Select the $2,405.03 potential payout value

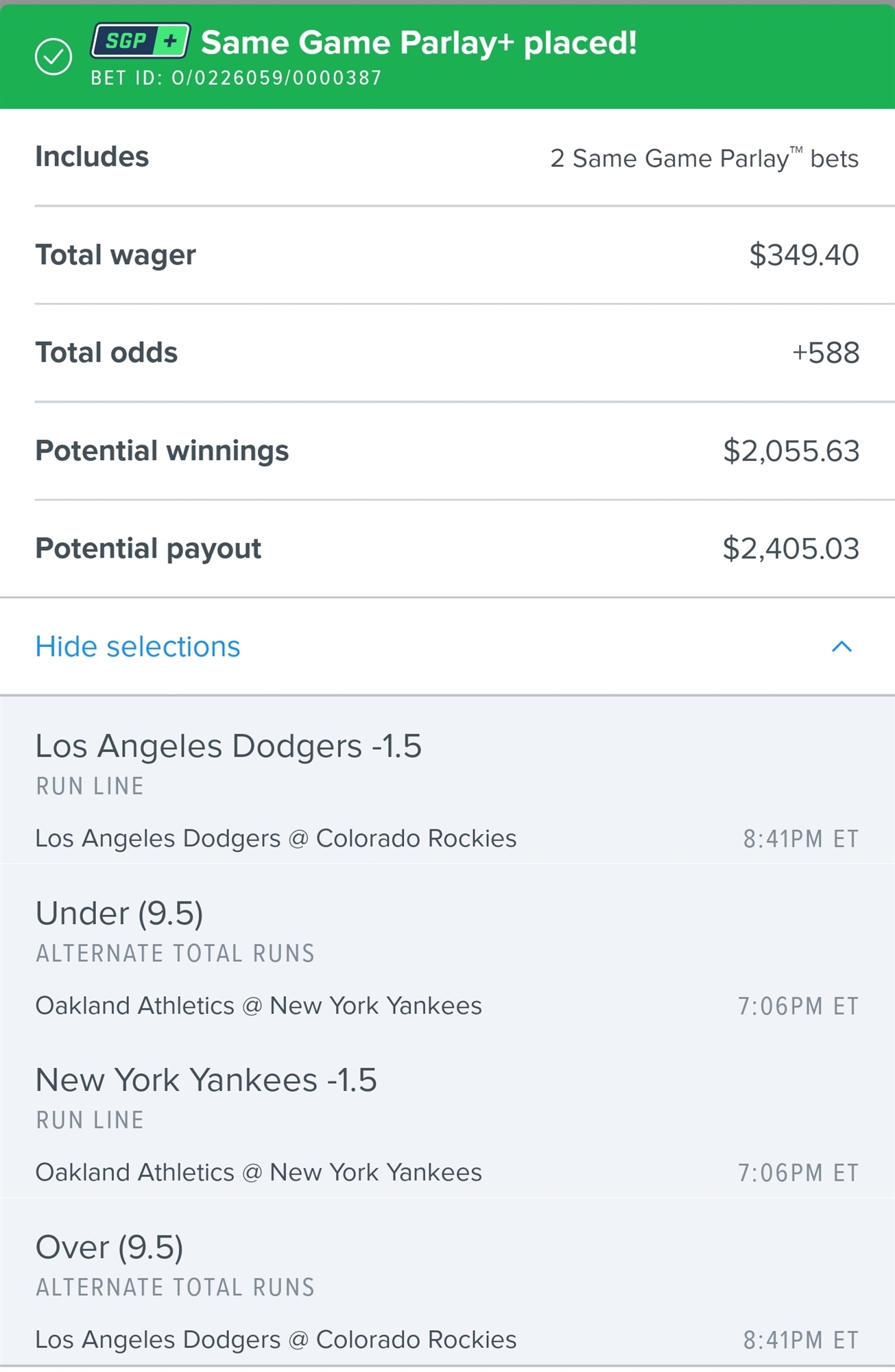click(x=790, y=549)
